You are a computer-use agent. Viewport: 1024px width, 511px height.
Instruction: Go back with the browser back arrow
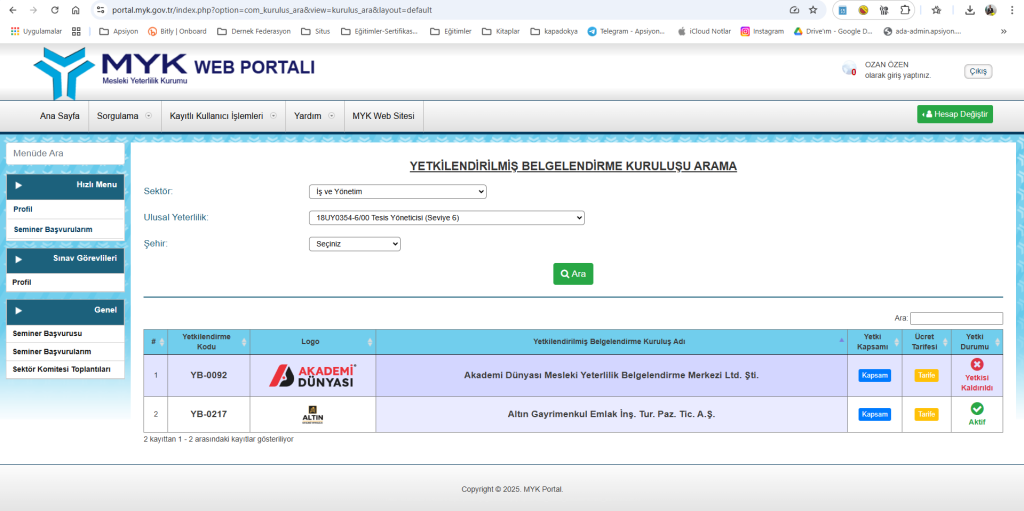pyautogui.click(x=13, y=10)
